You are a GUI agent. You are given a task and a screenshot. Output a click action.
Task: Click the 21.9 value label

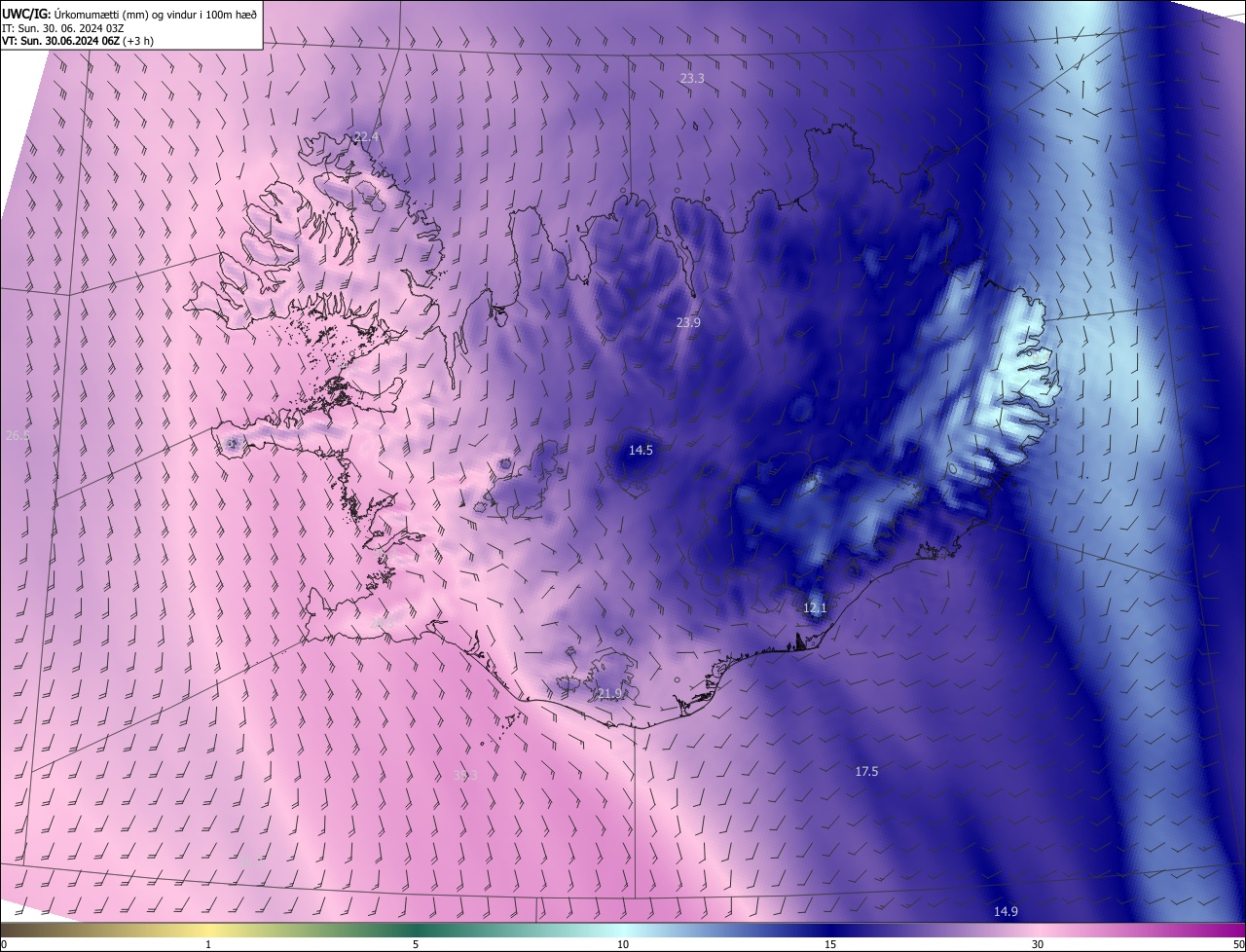click(x=609, y=694)
